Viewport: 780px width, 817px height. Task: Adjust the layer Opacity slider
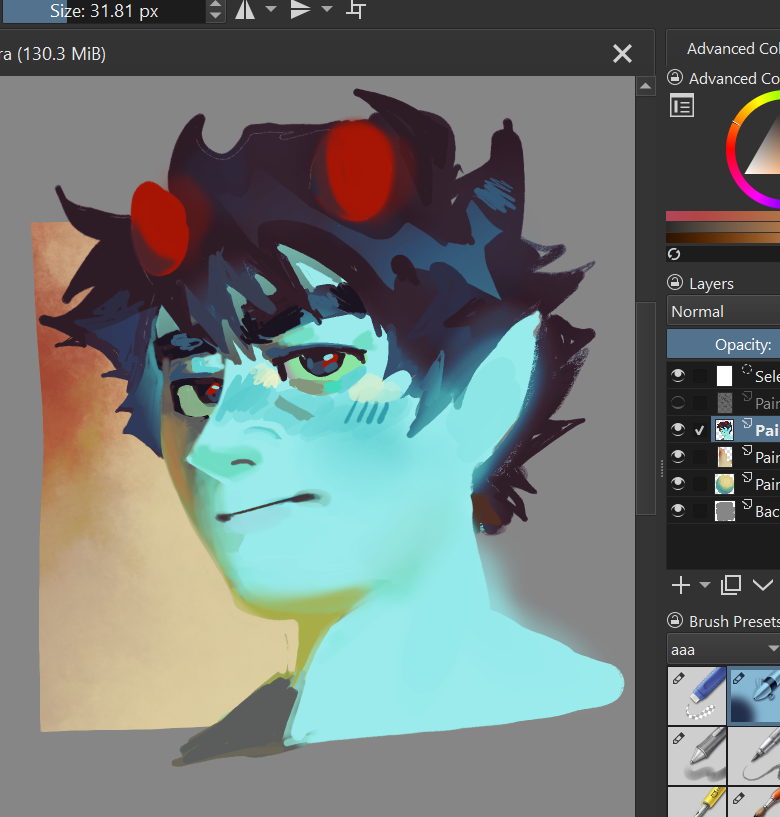pos(723,344)
